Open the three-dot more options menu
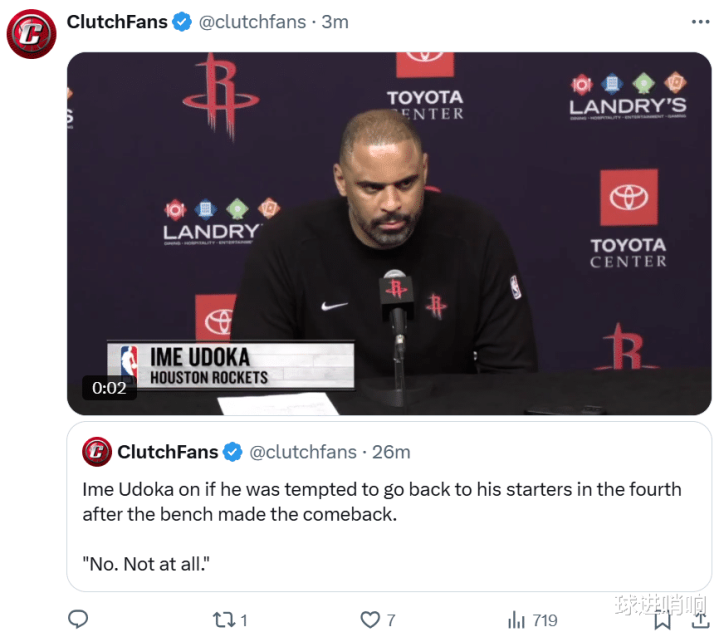This screenshot has width=719, height=632. [x=700, y=22]
